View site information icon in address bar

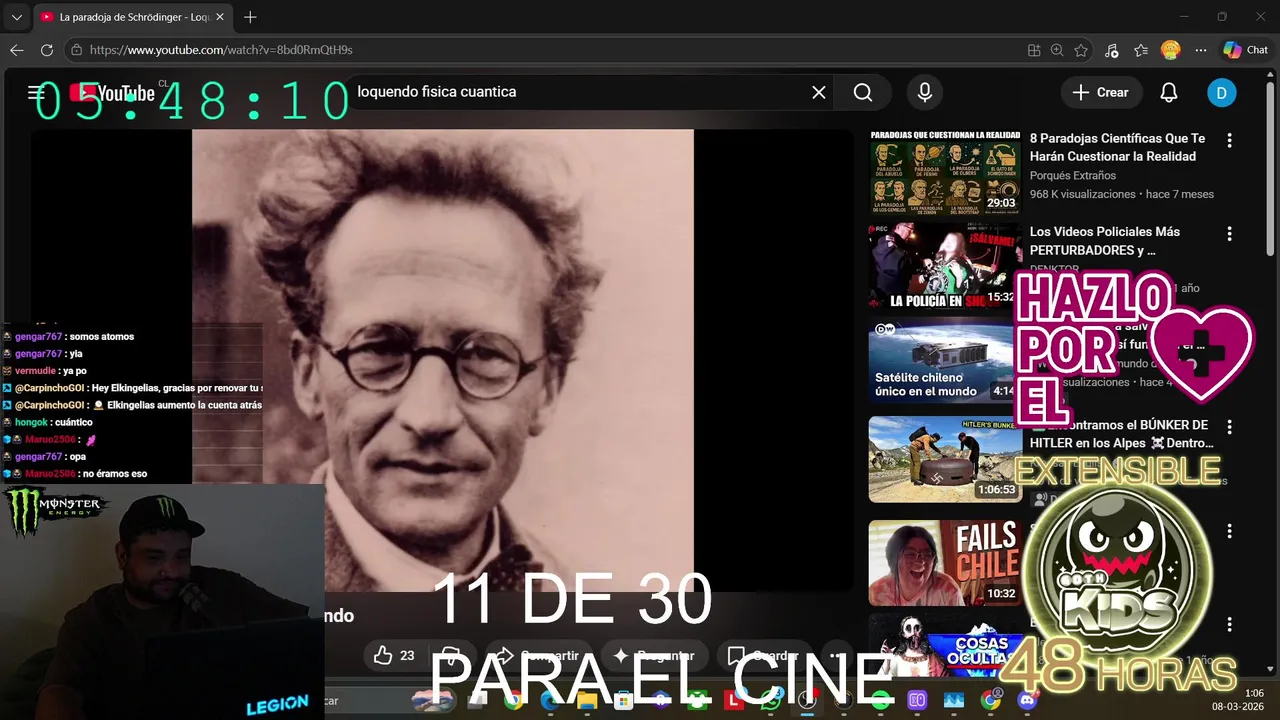tap(76, 50)
